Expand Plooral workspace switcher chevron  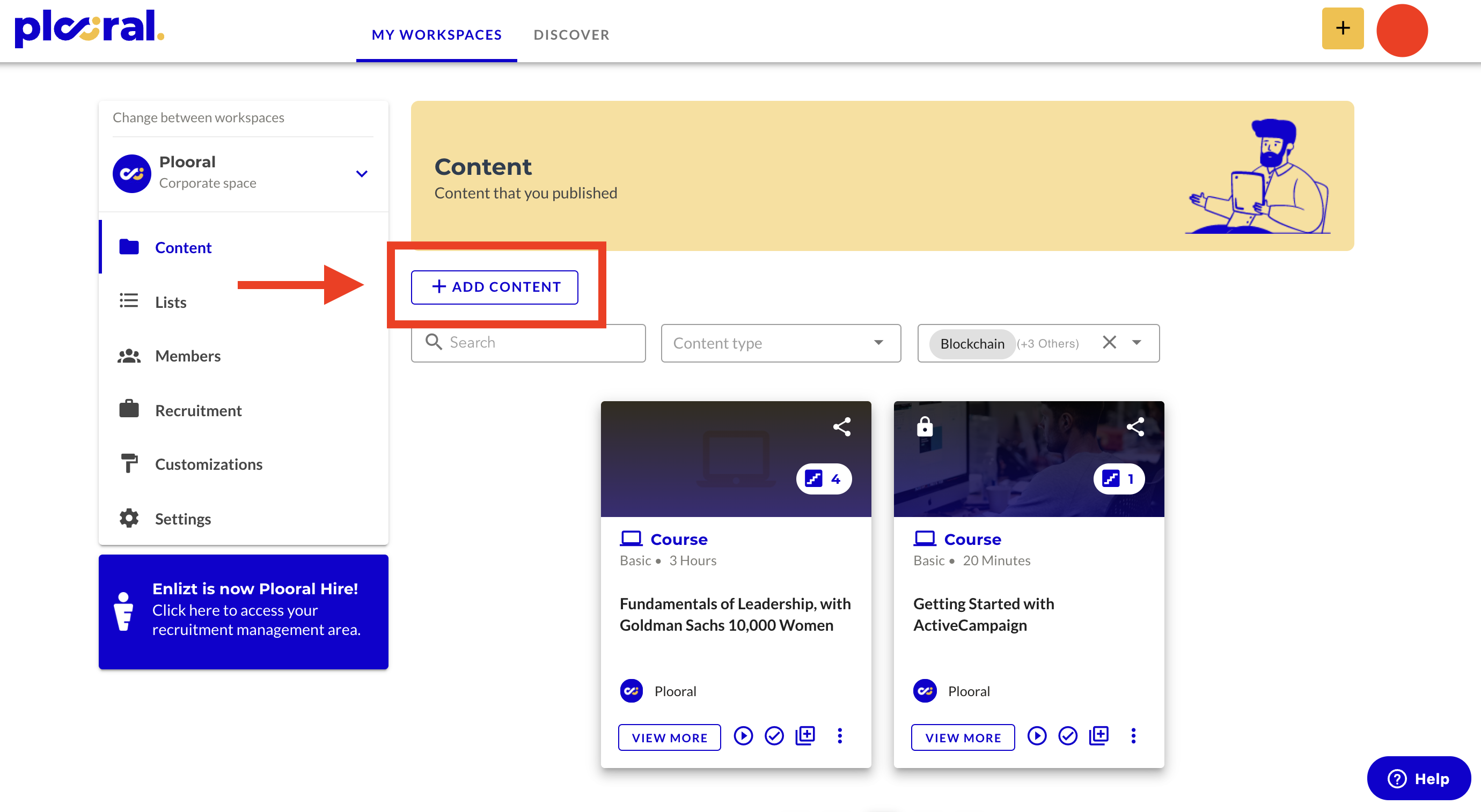pyautogui.click(x=361, y=174)
